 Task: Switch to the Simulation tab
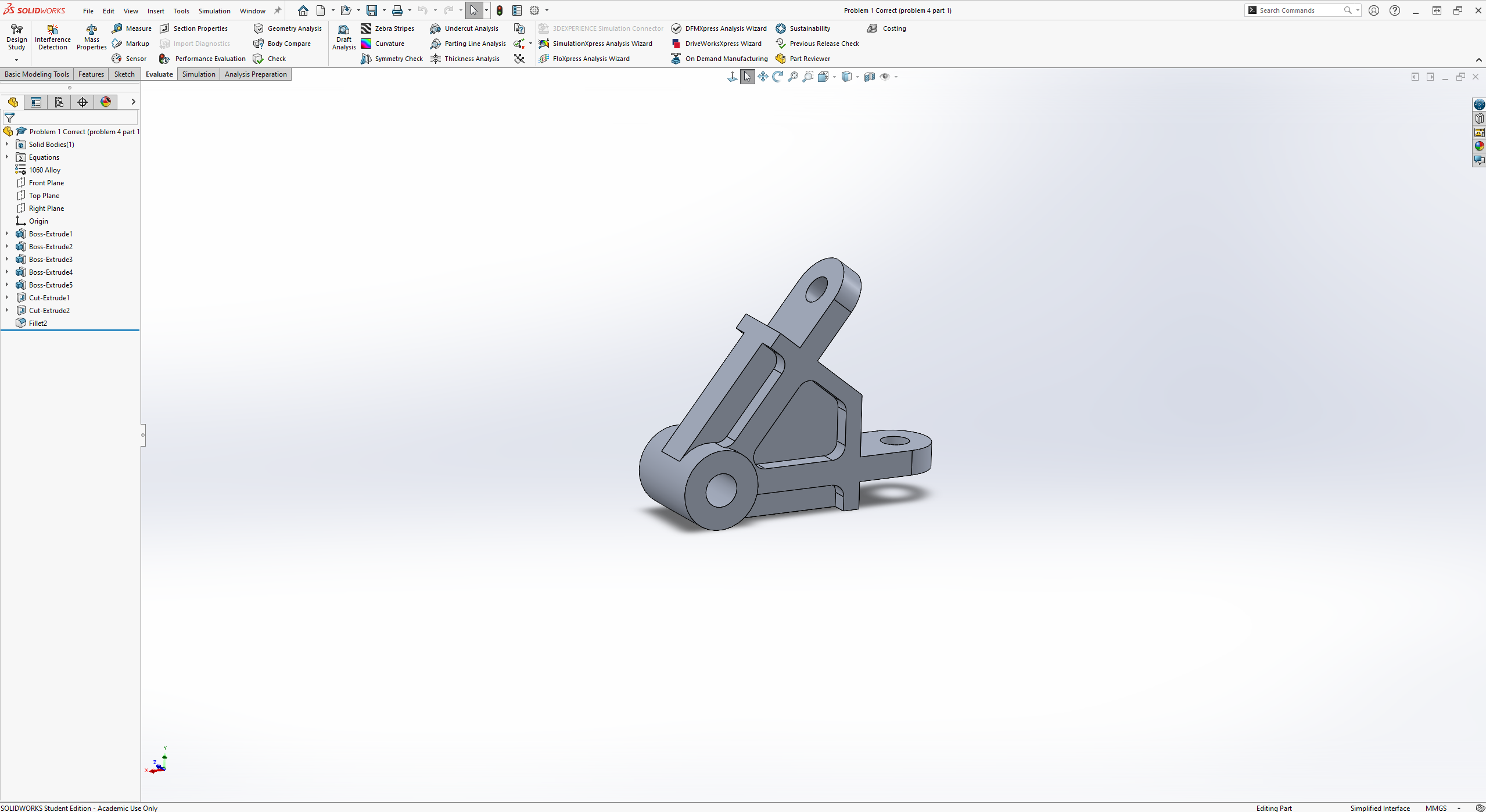point(199,74)
